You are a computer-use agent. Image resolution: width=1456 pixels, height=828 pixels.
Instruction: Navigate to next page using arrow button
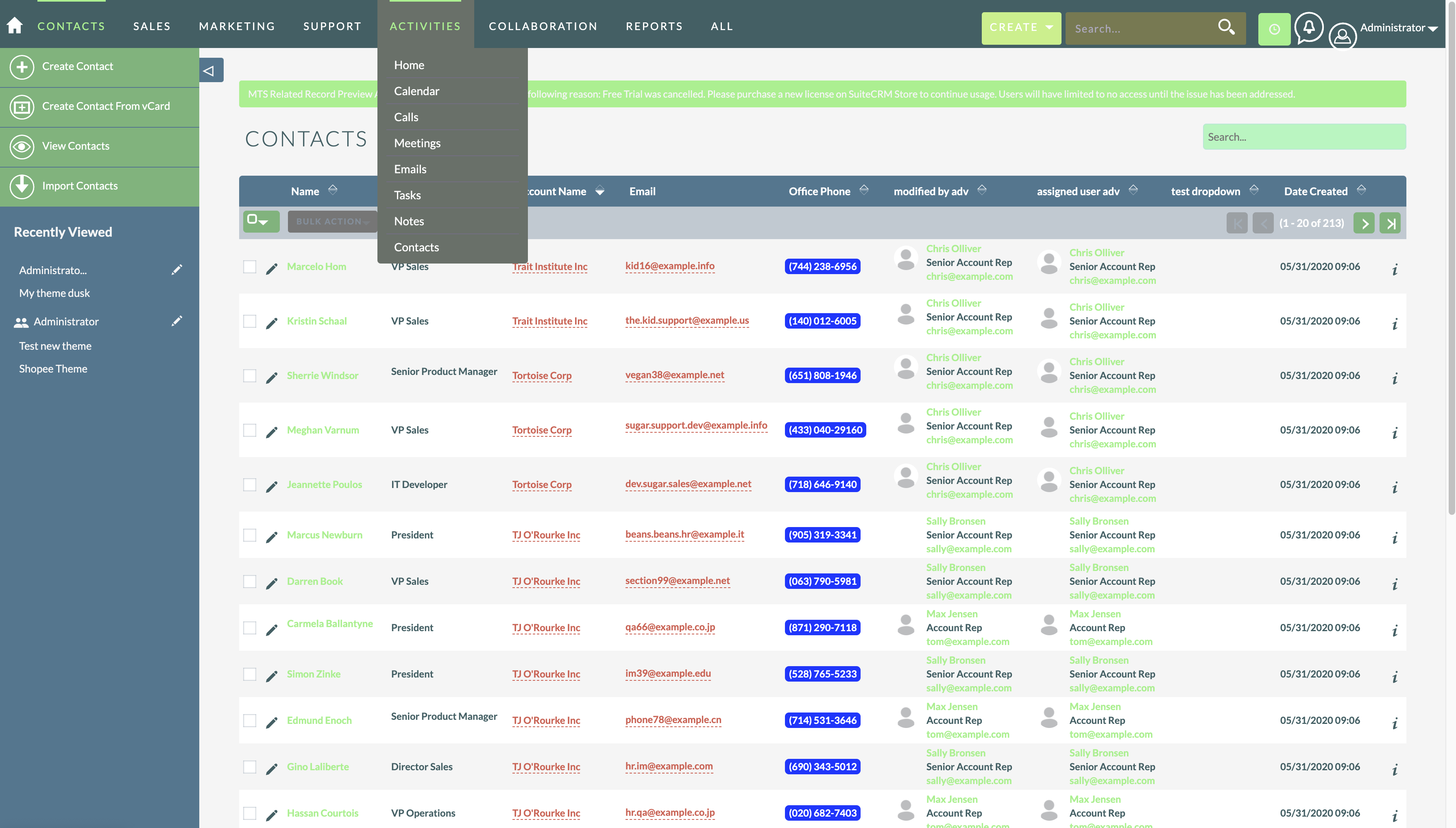[x=1365, y=222]
